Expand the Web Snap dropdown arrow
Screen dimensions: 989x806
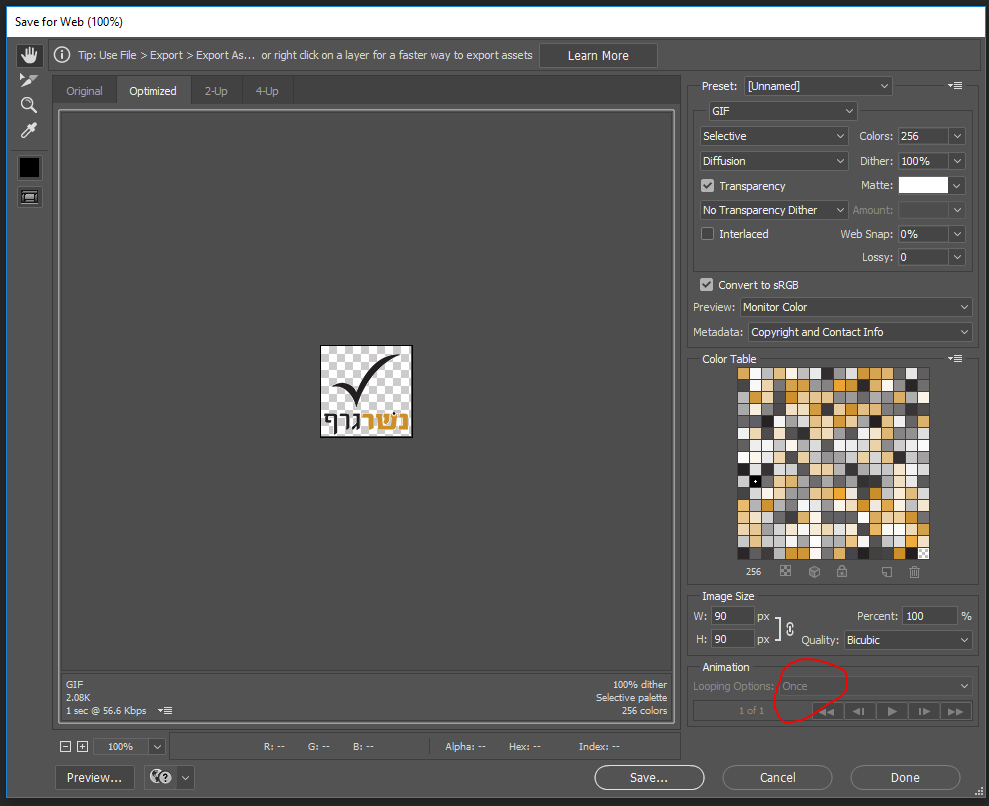[x=957, y=234]
